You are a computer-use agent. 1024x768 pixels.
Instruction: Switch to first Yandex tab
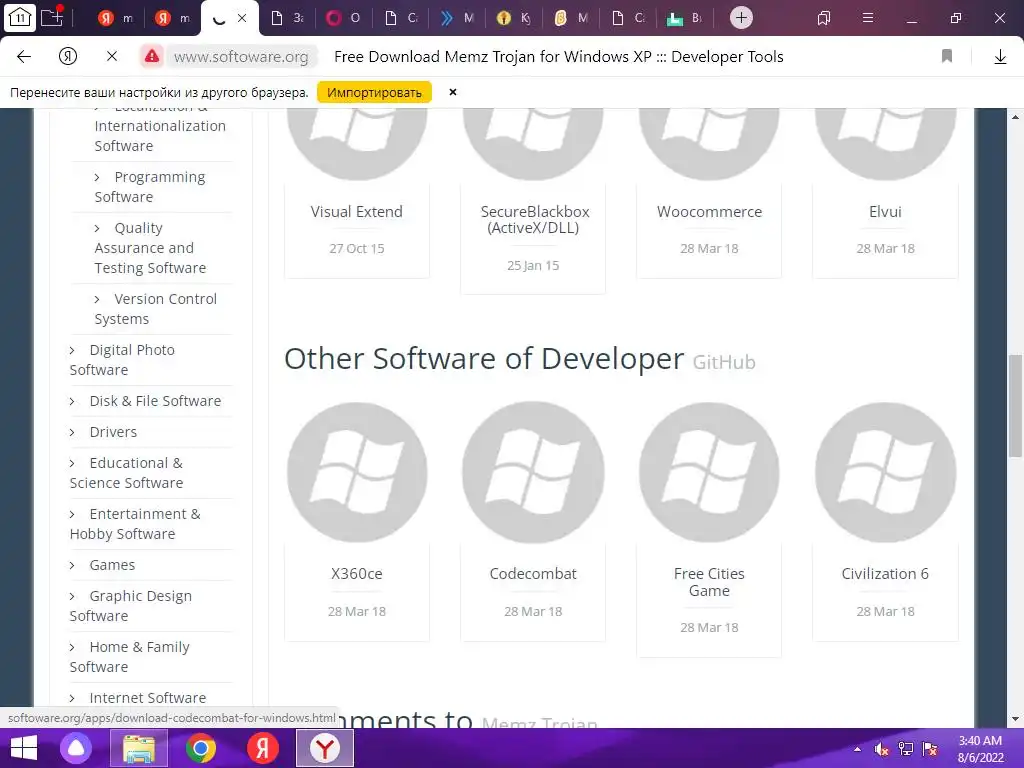click(115, 18)
